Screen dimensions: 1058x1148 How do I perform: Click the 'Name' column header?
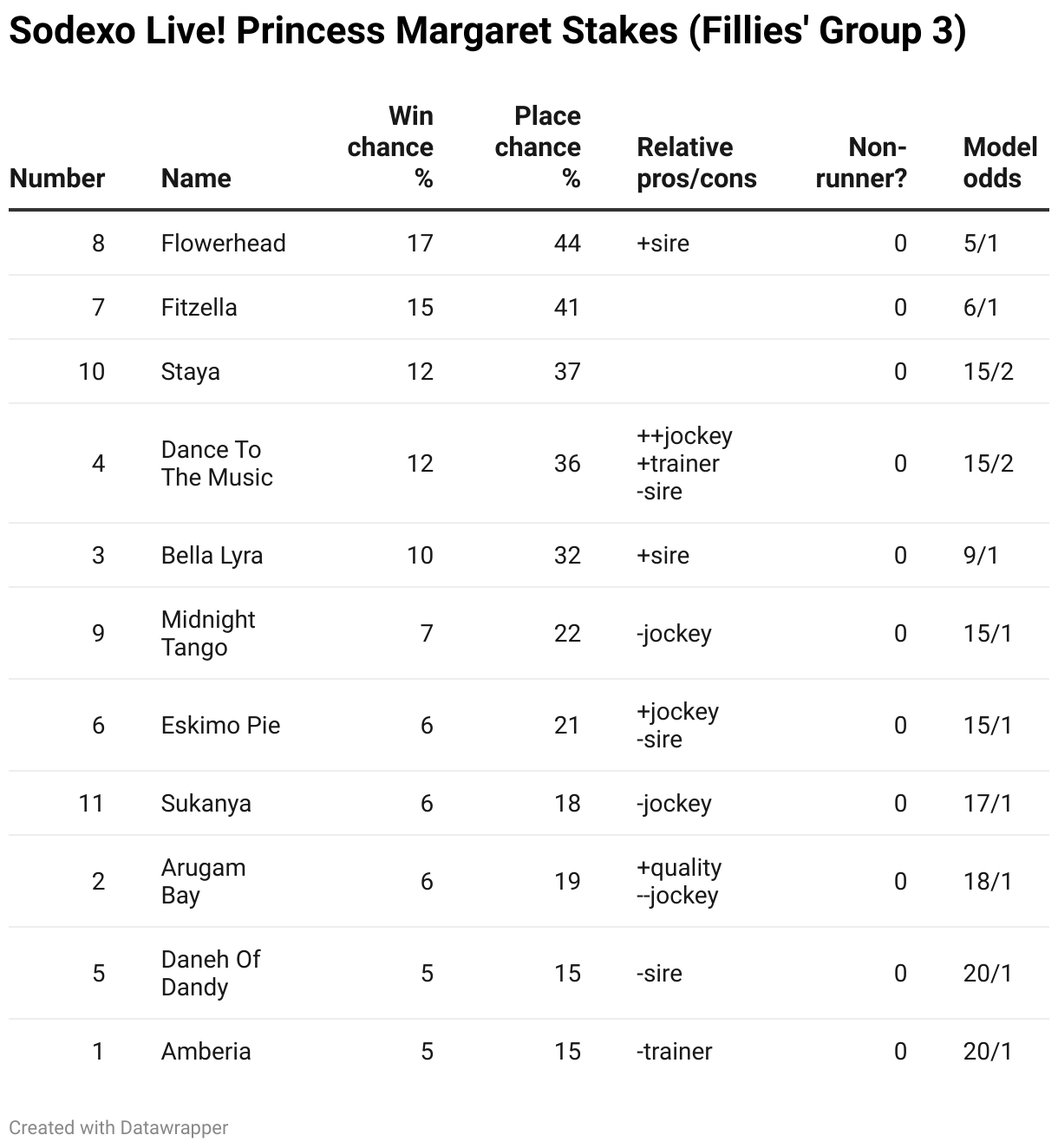[196, 179]
